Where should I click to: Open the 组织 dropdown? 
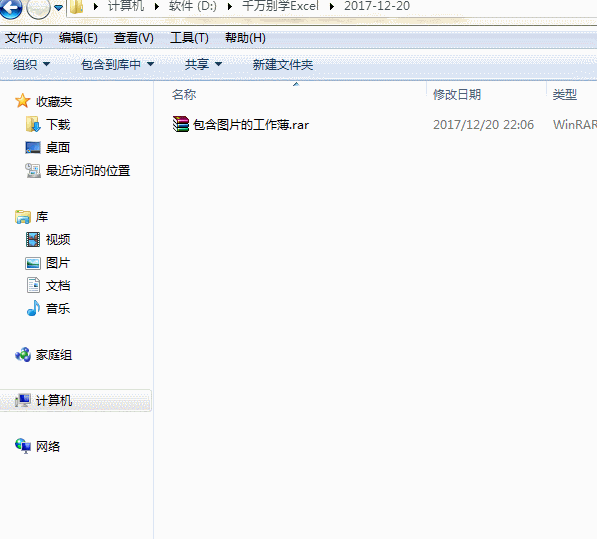tap(32, 64)
